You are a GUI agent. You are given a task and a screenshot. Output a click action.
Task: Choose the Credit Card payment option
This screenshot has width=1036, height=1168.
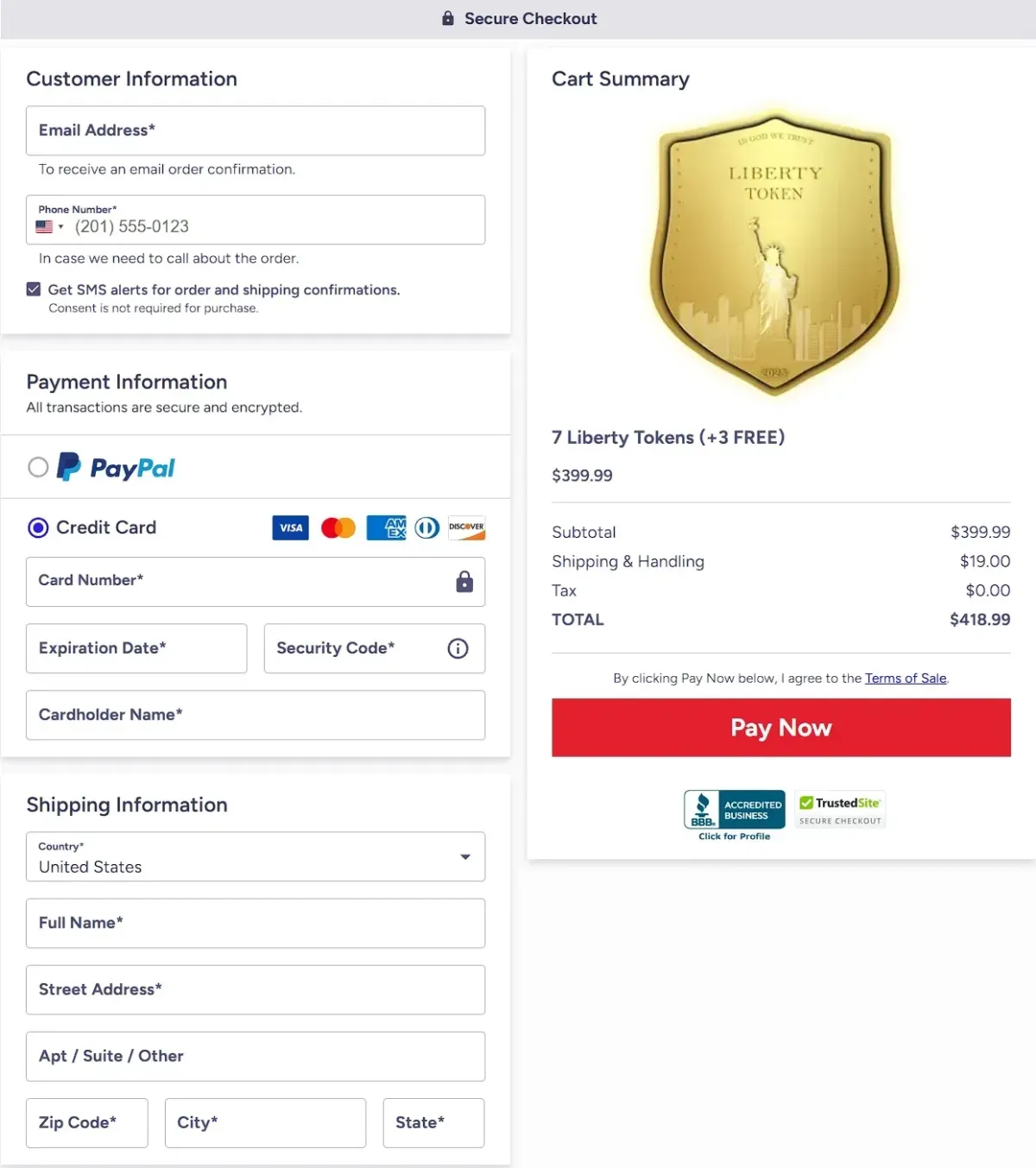38,527
